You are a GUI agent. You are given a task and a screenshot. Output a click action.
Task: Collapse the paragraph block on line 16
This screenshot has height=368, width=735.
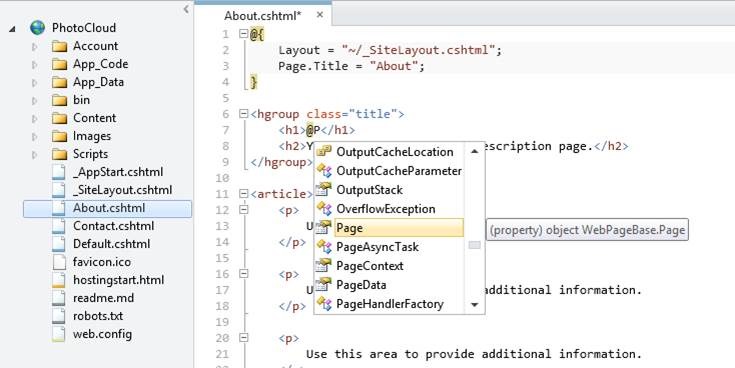(x=243, y=274)
